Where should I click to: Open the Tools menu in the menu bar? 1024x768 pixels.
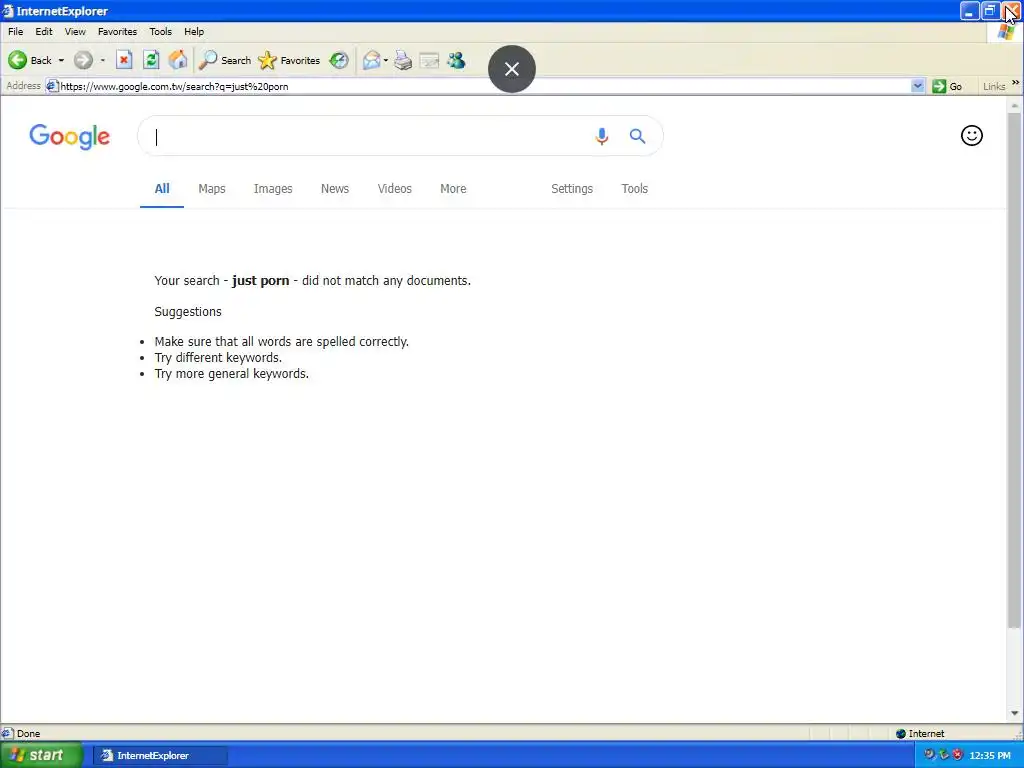coord(161,31)
